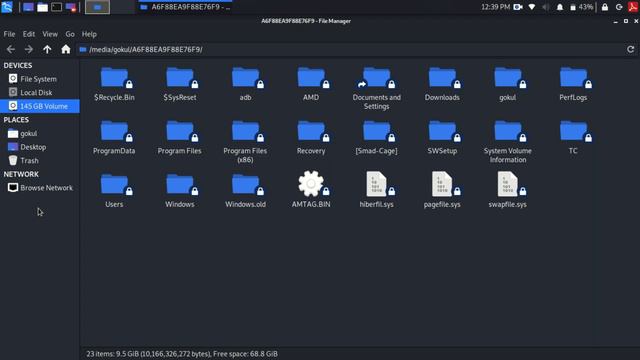
Task: Launch file manager from top panel folder icon
Action: pos(42,7)
